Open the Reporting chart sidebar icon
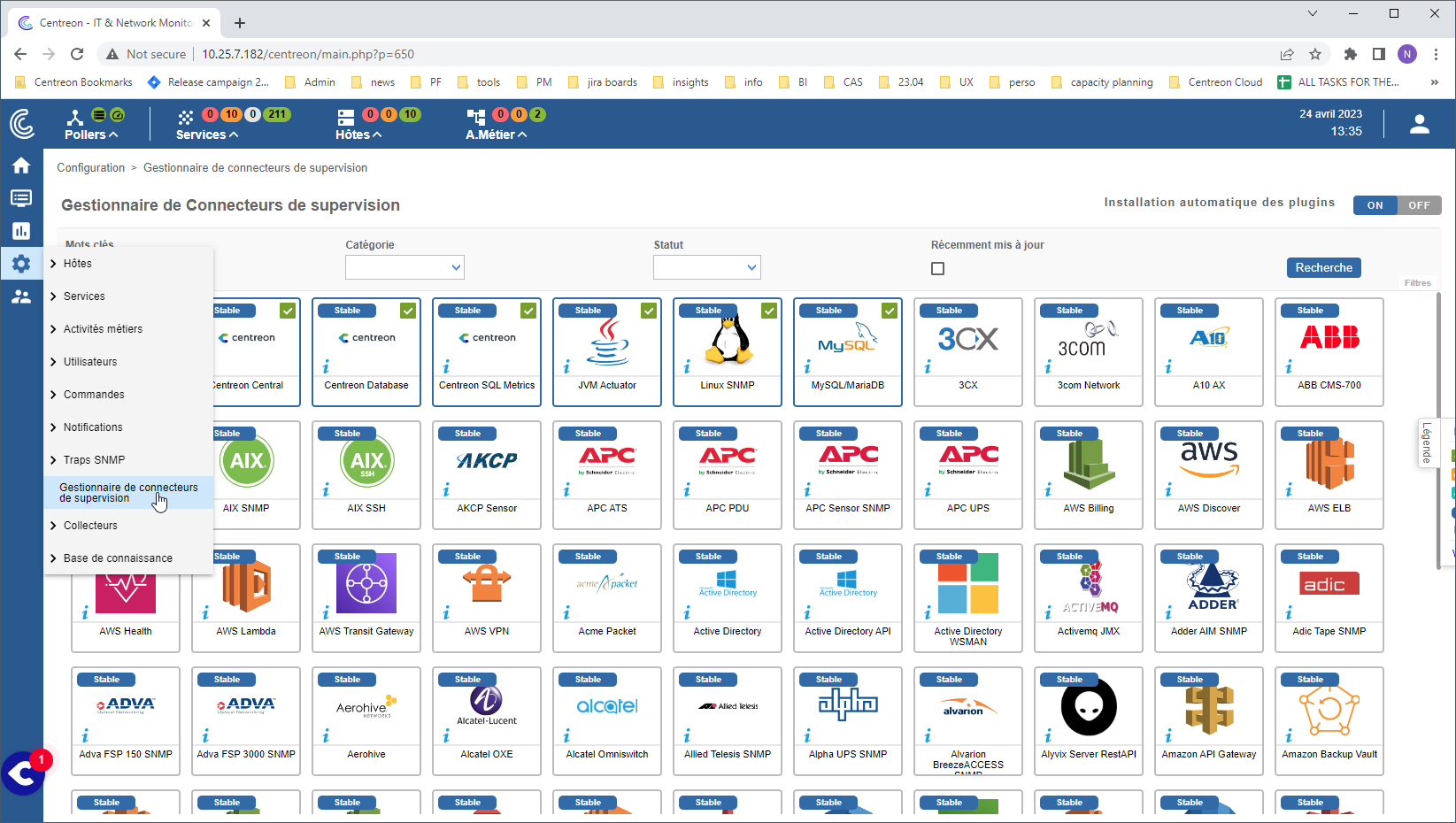The width and height of the screenshot is (1456, 823). pos(21,231)
